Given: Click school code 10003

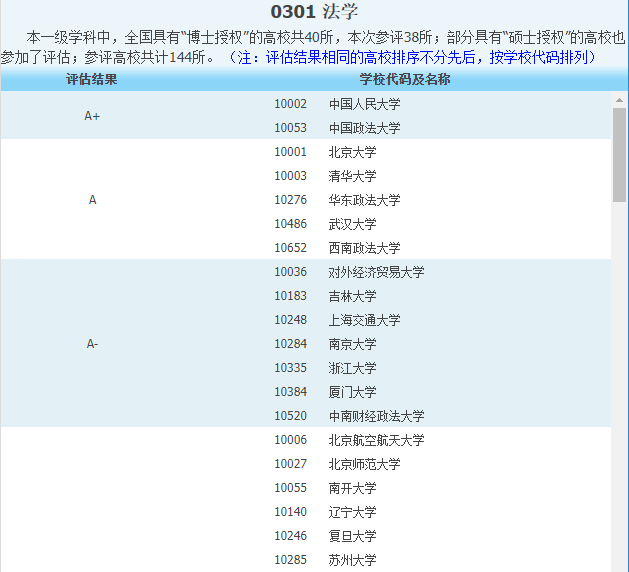Looking at the screenshot, I should pyautogui.click(x=290, y=176).
